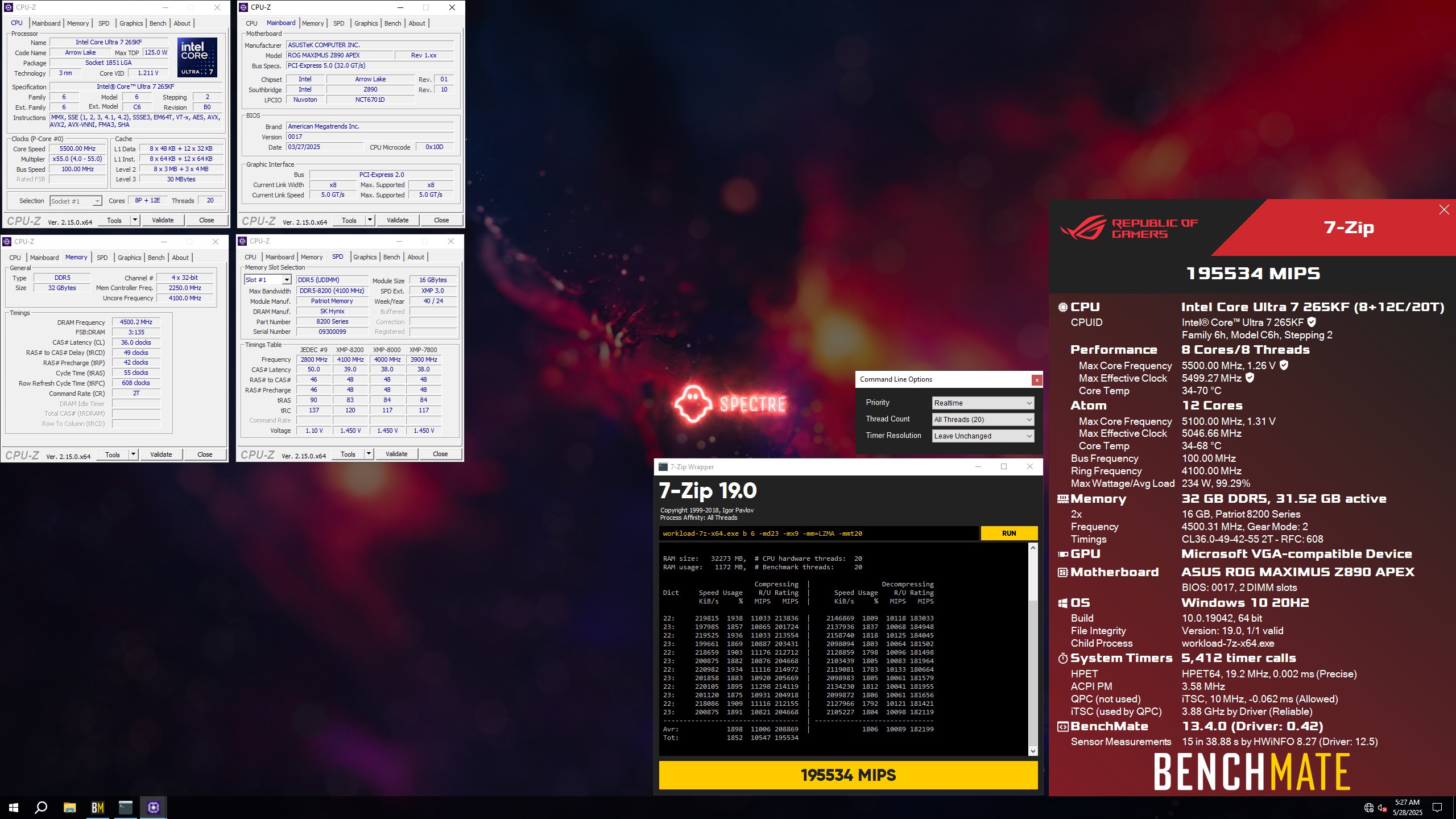Open the Thread Count dropdown
Viewport: 1456px width, 819px height.
(983, 420)
